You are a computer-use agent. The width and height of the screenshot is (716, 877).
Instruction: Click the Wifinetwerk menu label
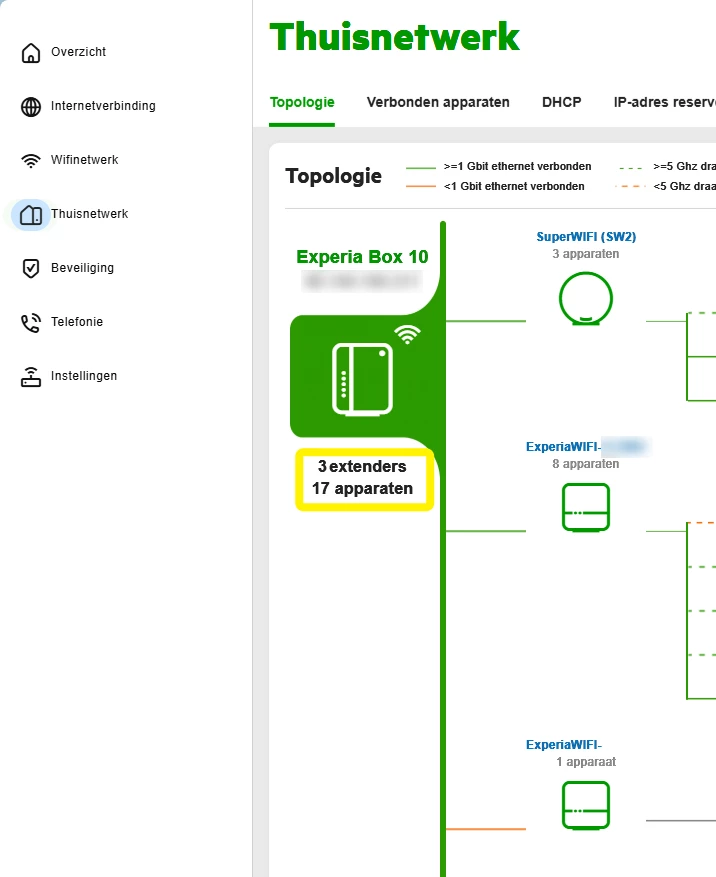[84, 160]
